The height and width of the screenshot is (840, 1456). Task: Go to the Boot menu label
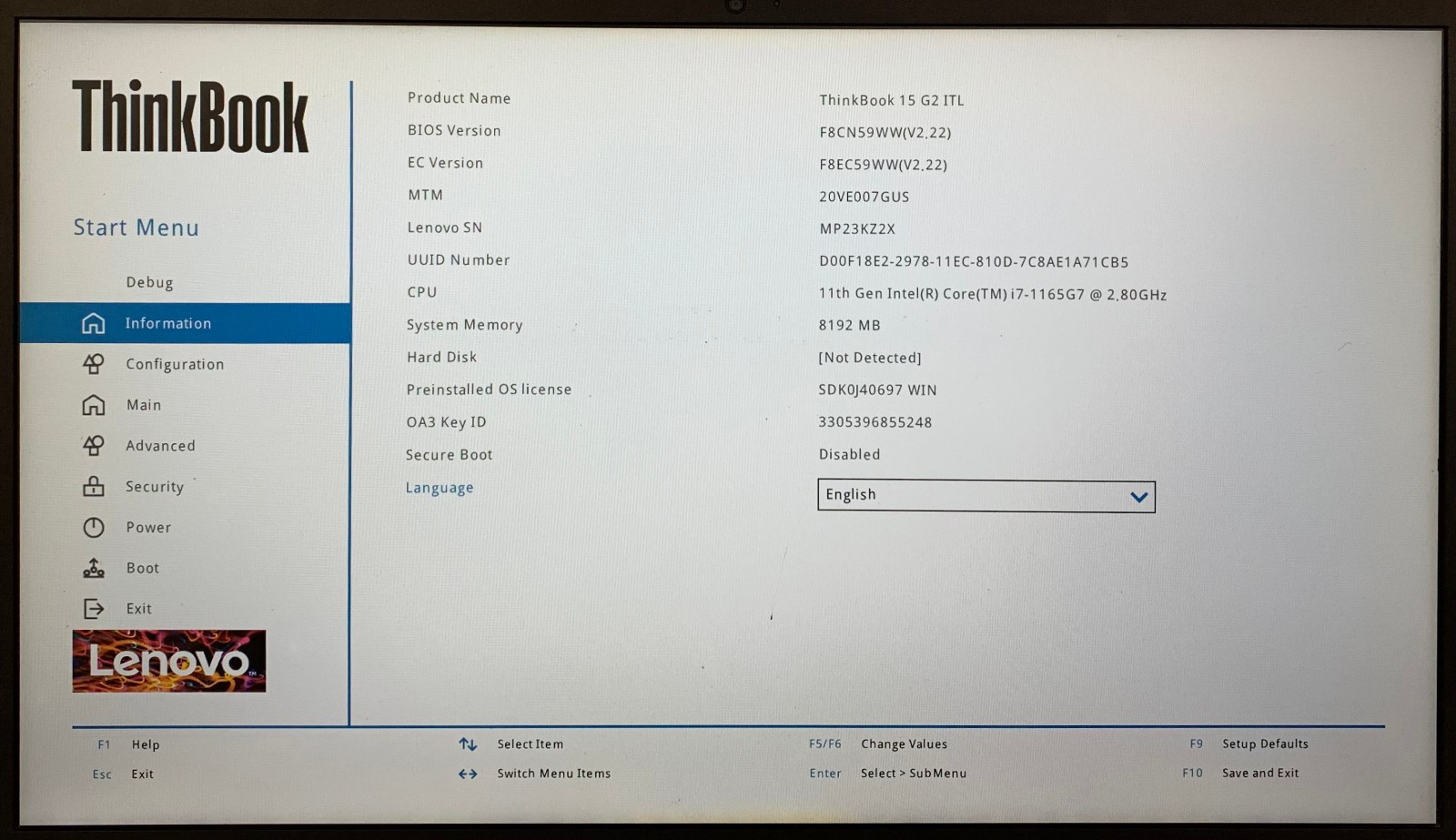143,568
